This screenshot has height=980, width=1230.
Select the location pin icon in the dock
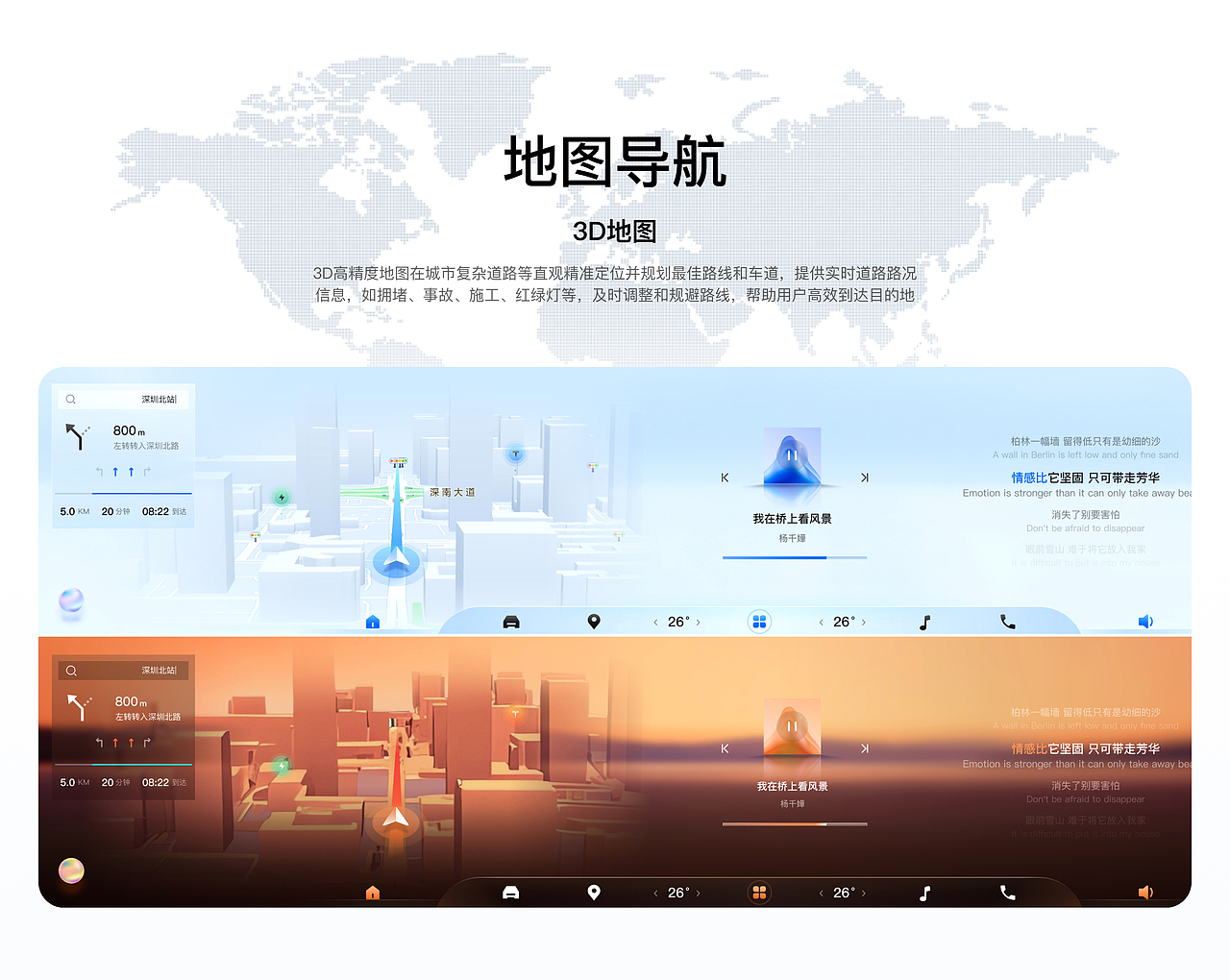coord(594,622)
